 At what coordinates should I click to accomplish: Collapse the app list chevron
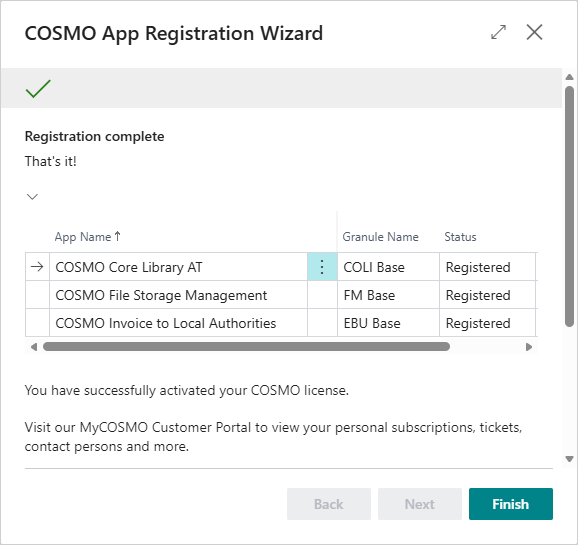pos(32,197)
